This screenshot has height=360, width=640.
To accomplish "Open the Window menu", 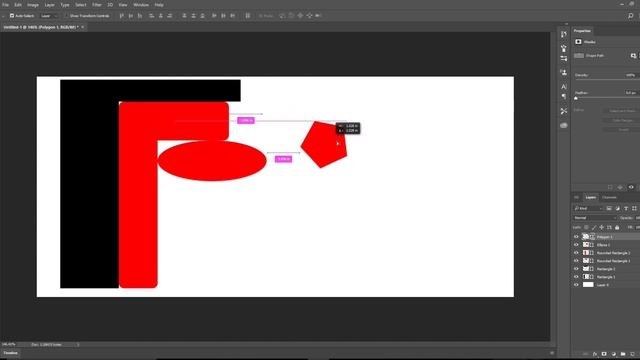I will point(141,5).
